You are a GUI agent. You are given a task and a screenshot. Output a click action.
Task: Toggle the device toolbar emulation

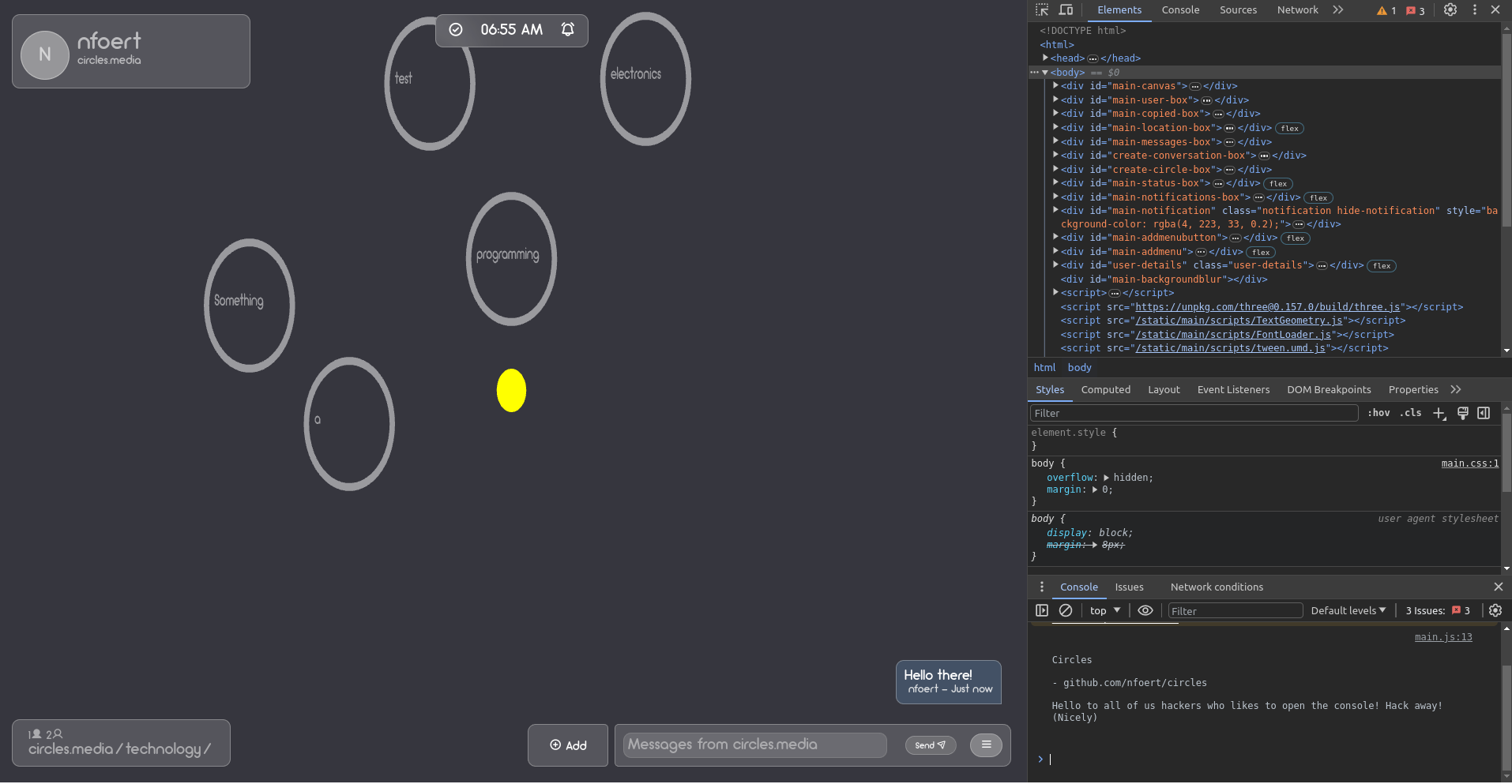(x=1065, y=10)
